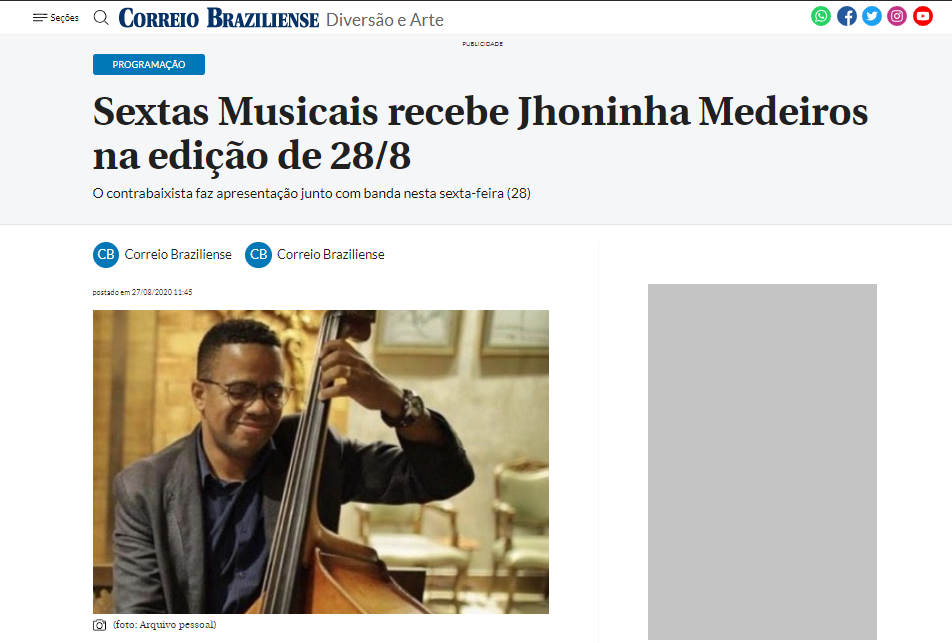
Task: Click the second CB author avatar
Action: tap(258, 254)
